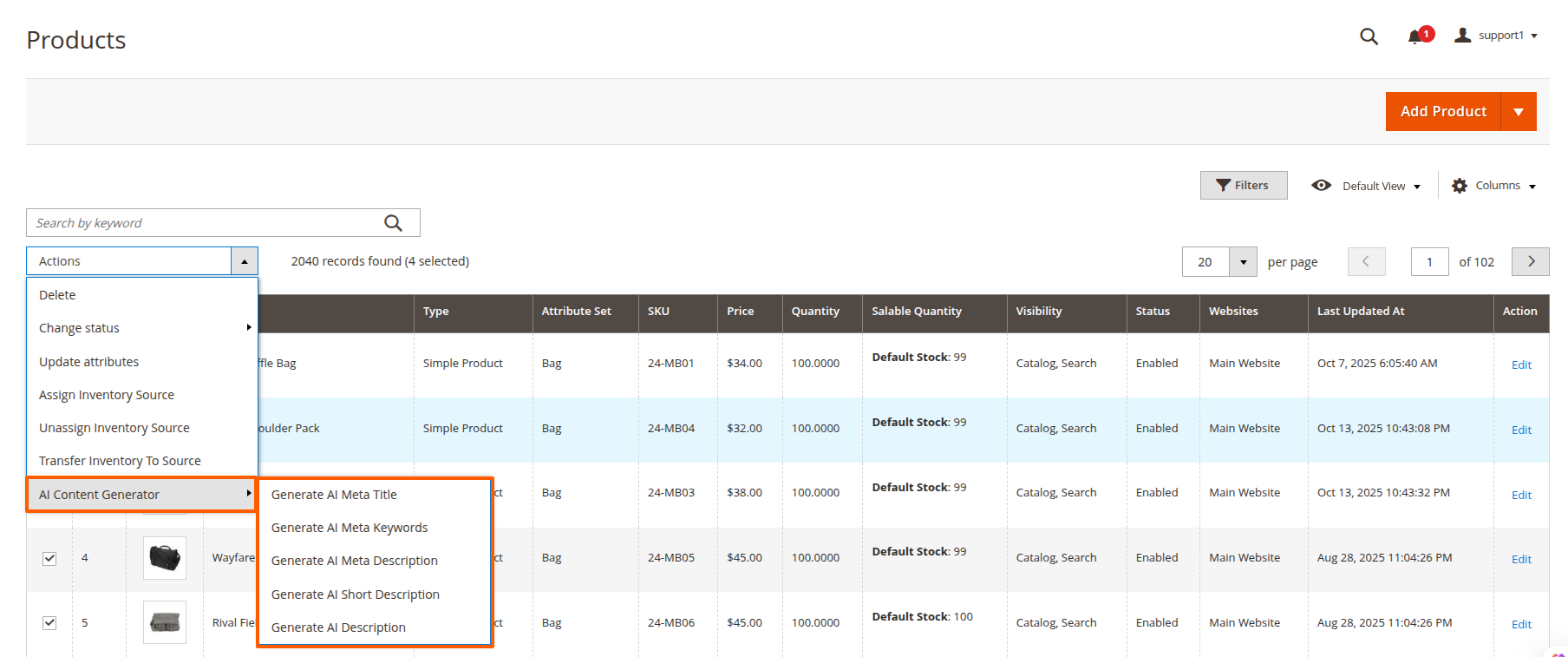Uncheck the checkbox for product row 5
The height and width of the screenshot is (657, 1568).
[49, 622]
